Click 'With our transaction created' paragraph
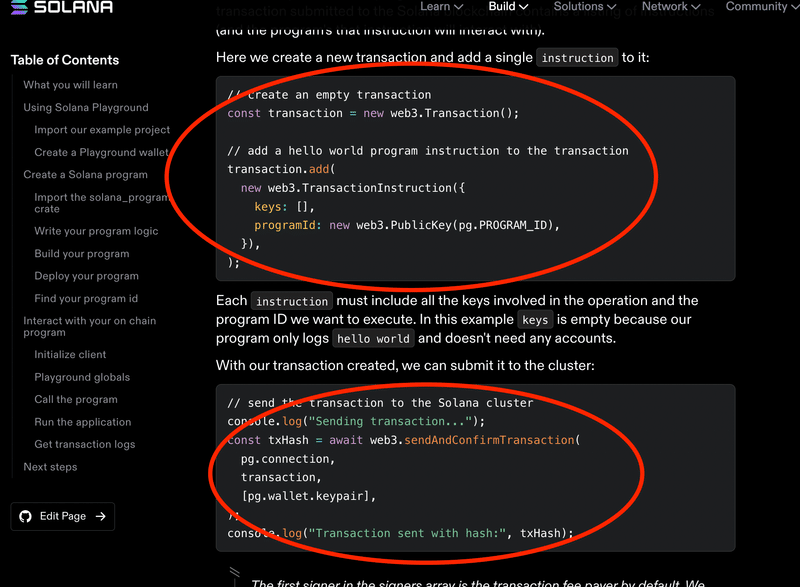This screenshot has height=587, width=800. (x=405, y=365)
